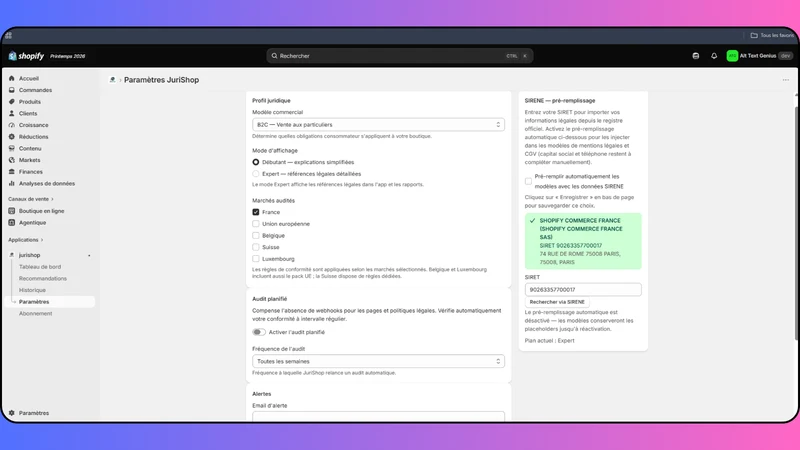
Task: Click the browser apps grid icon
Action: pos(9,36)
